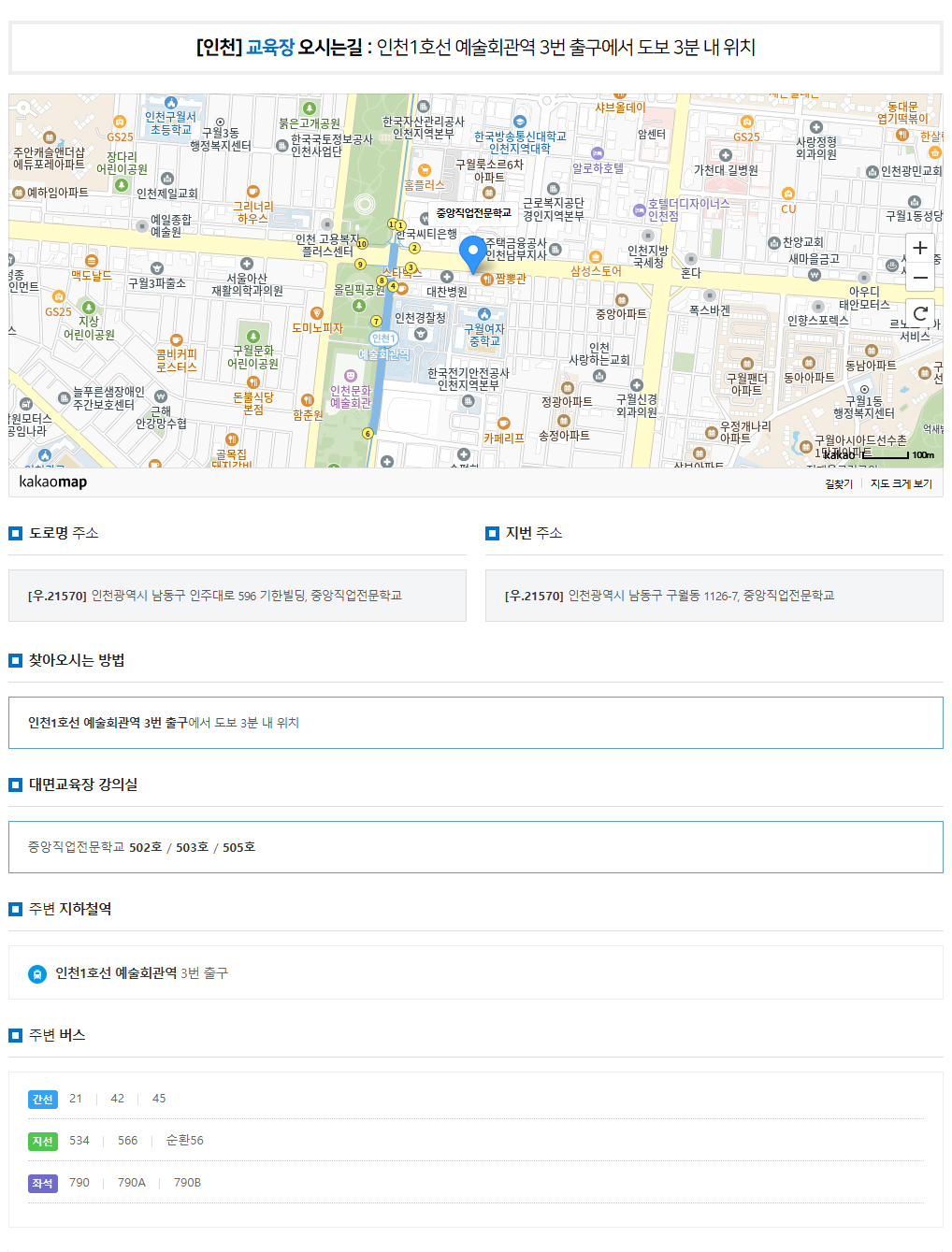952x1252 pixels.
Task: Zoom out of the Kakao map
Action: pos(919,278)
